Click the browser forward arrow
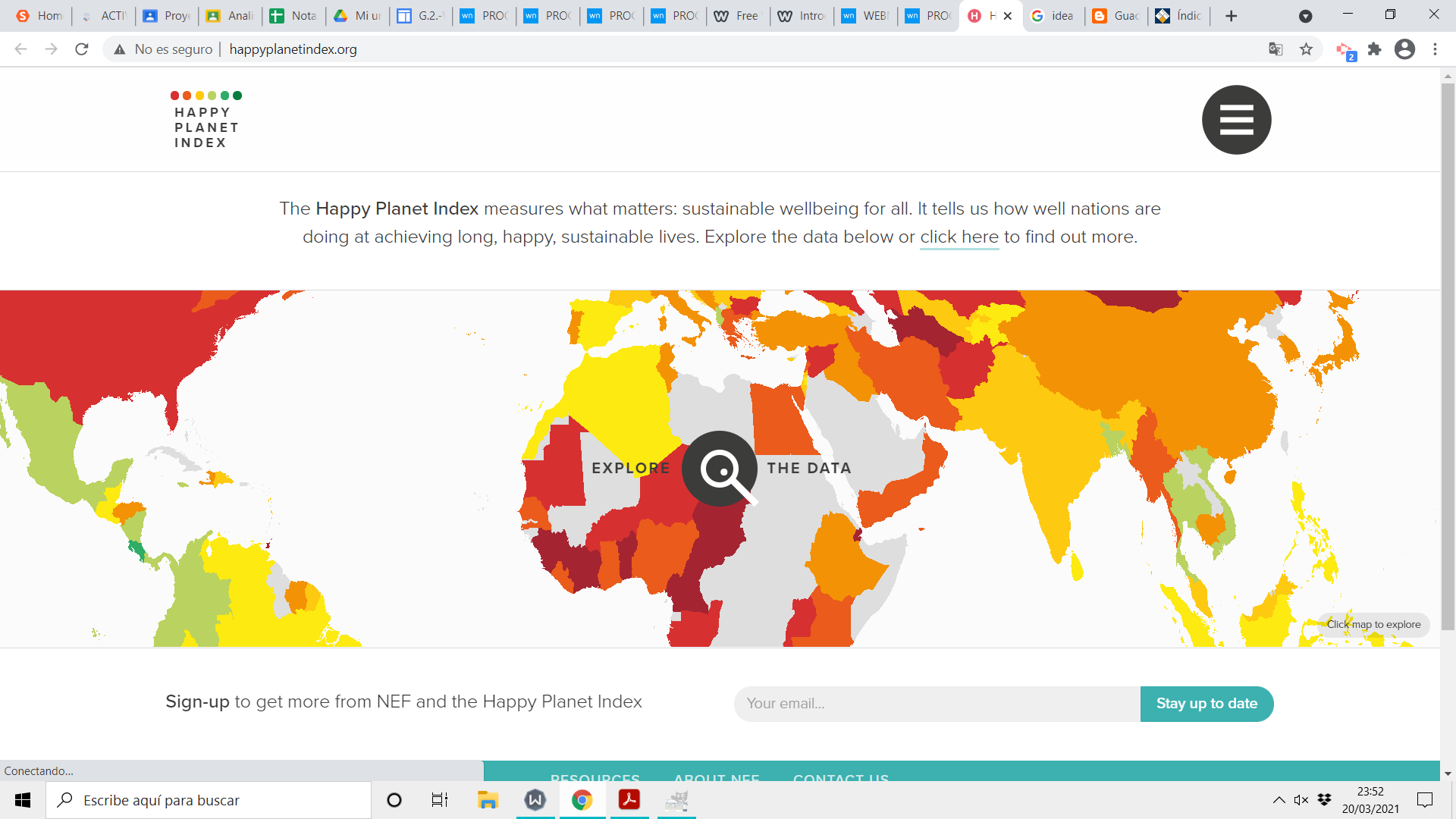This screenshot has width=1456, height=819. click(x=51, y=49)
